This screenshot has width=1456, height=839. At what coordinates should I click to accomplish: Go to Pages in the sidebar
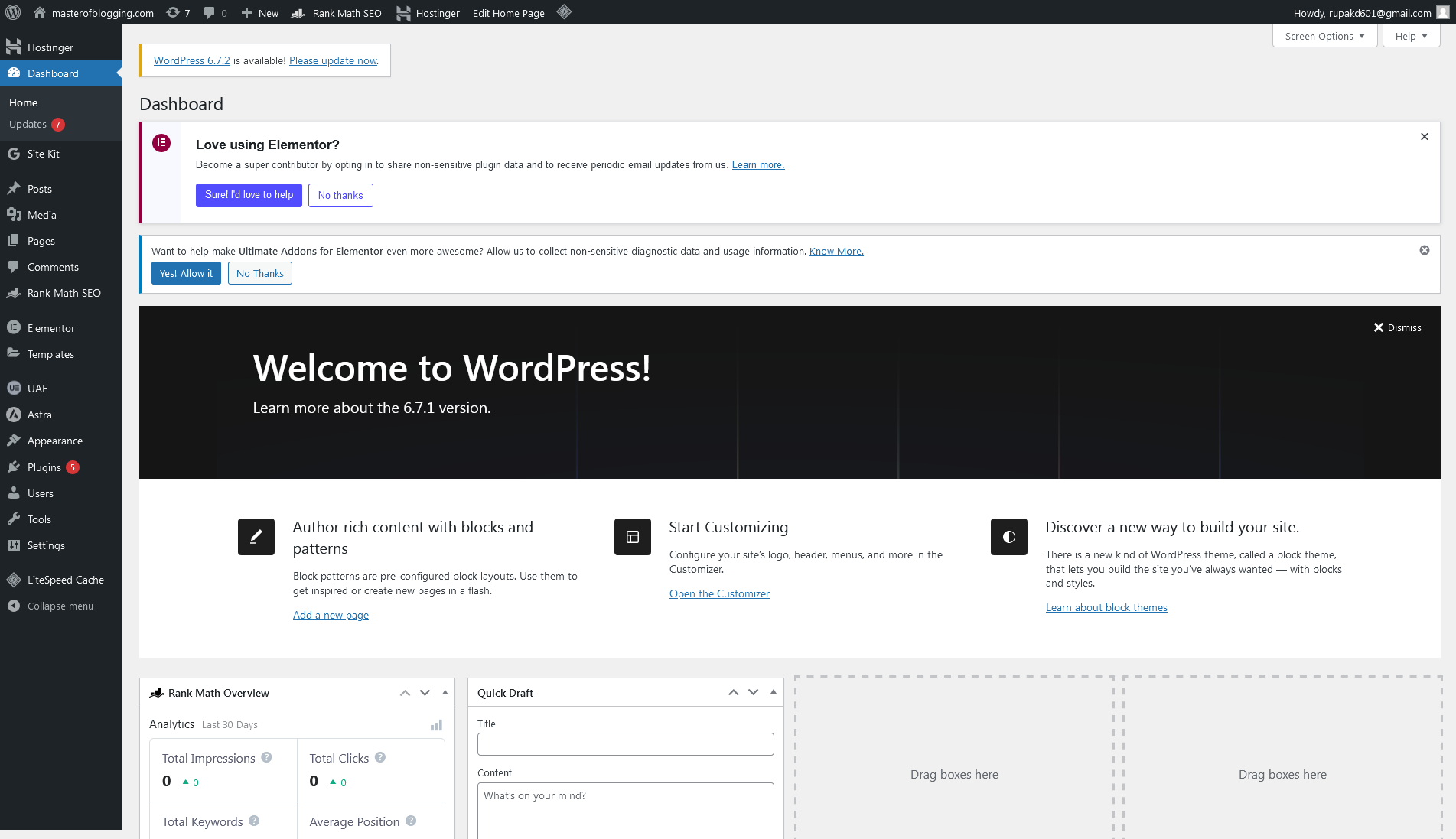[61, 241]
